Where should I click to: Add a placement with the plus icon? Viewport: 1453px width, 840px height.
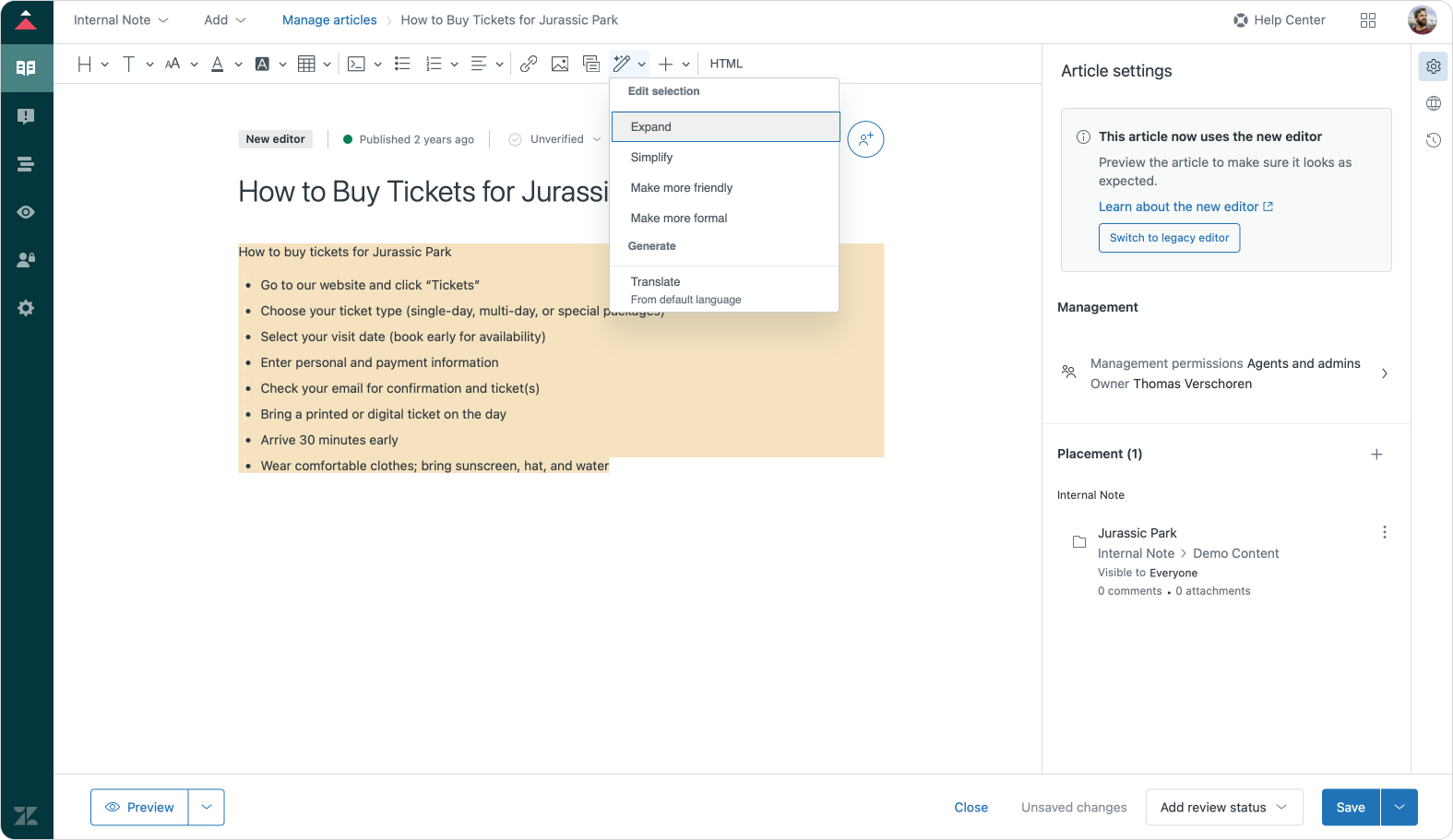click(x=1376, y=455)
